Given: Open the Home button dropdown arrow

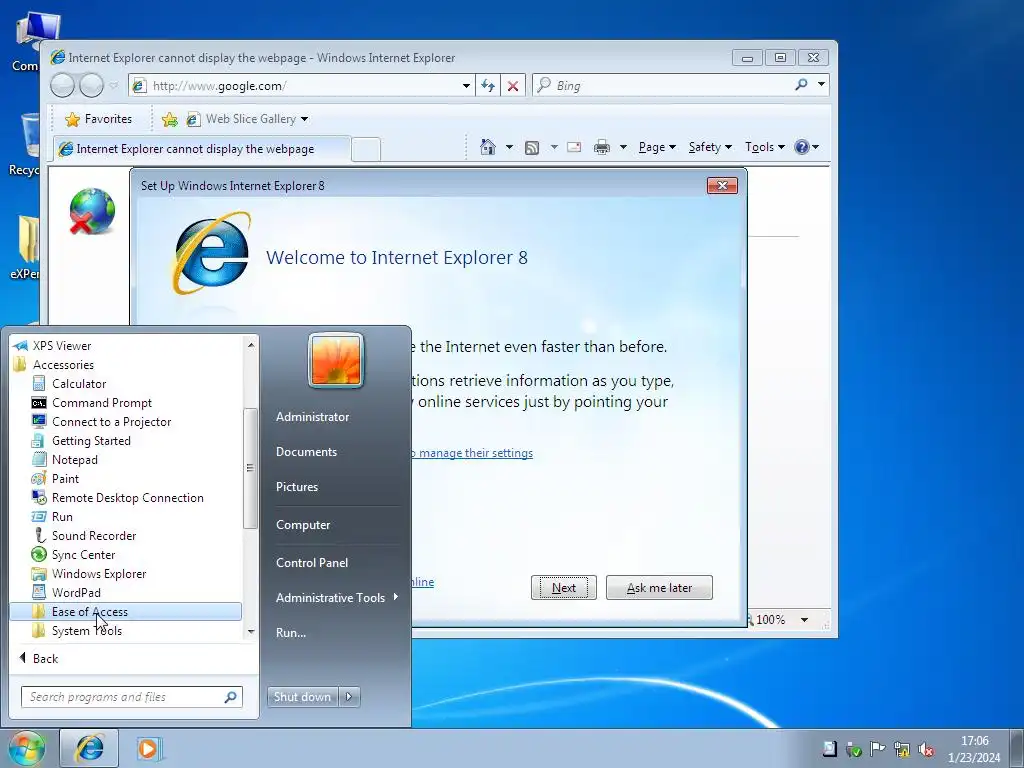Looking at the screenshot, I should pos(509,147).
